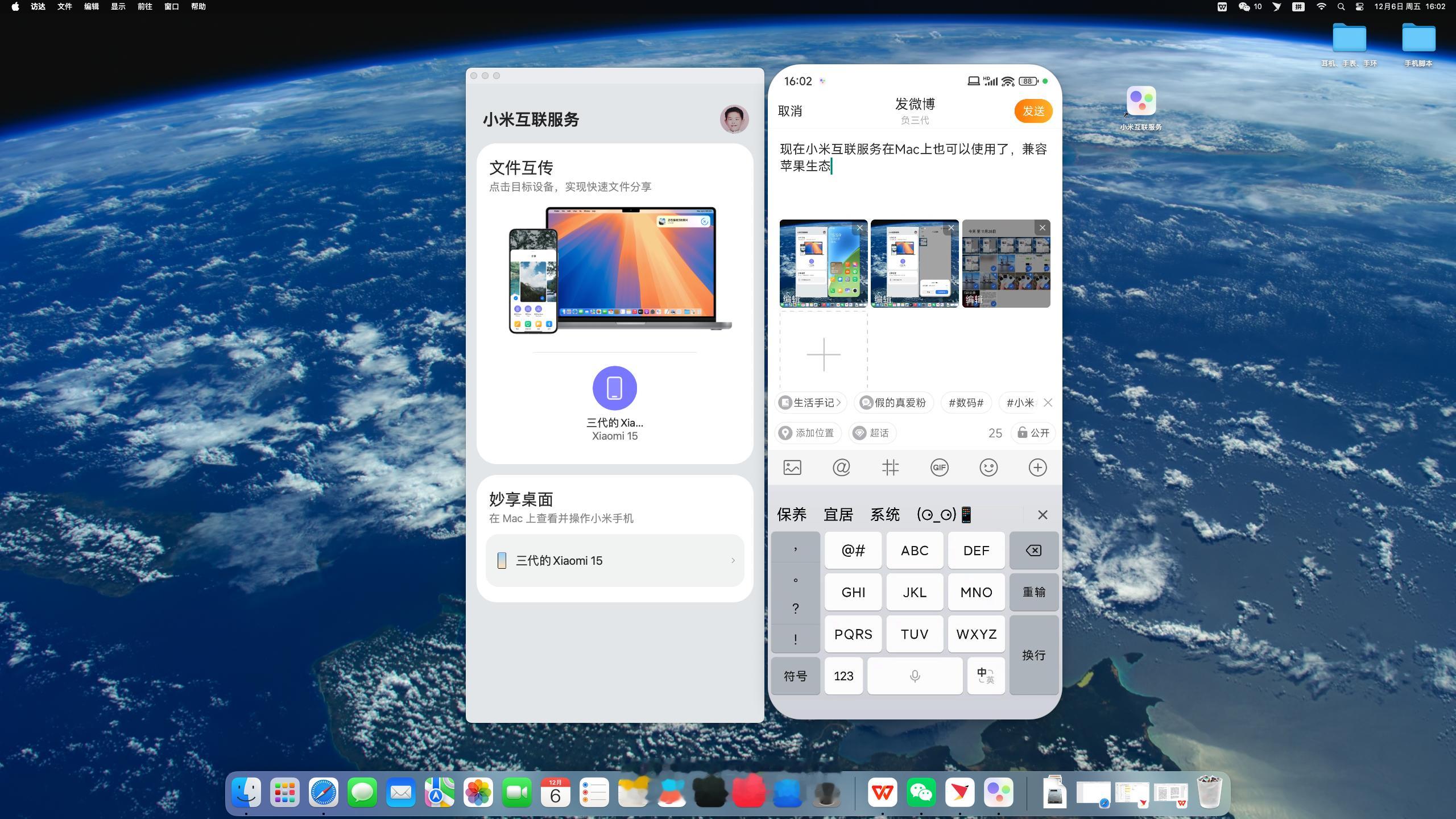This screenshot has width=1456, height=819.
Task: Click 添加位置 button
Action: click(808, 433)
